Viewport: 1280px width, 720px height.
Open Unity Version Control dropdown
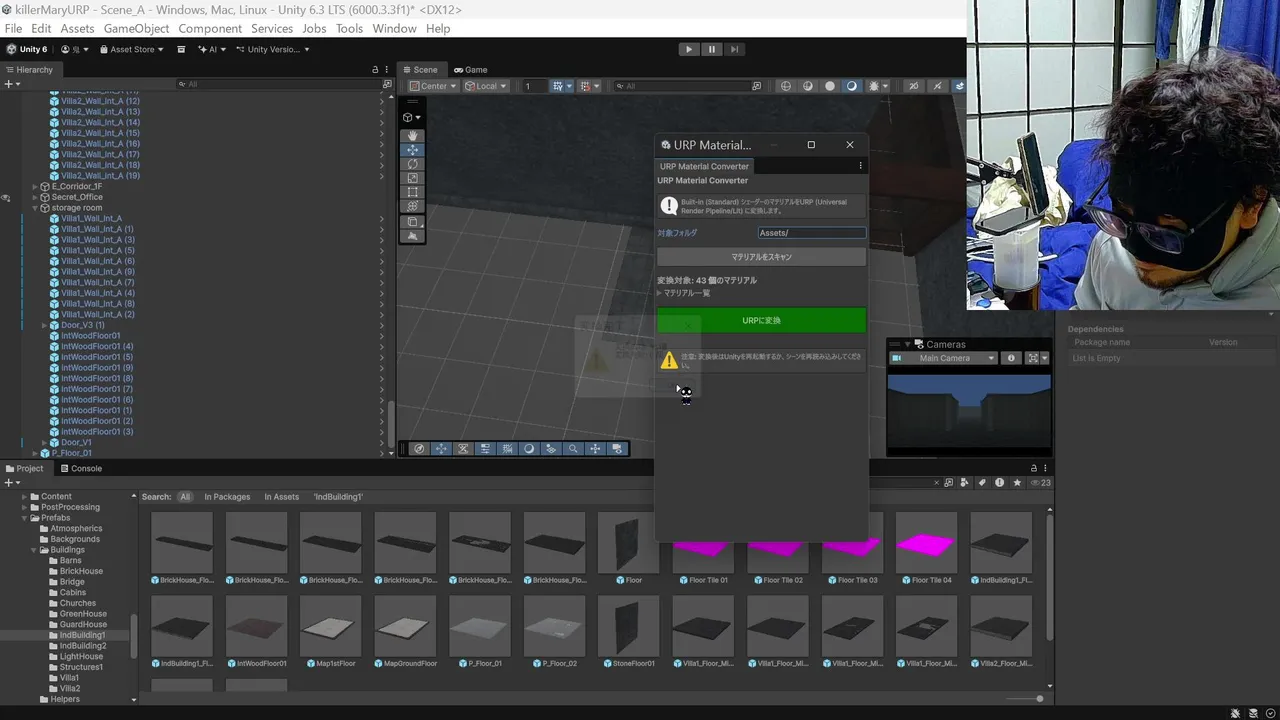click(x=272, y=49)
